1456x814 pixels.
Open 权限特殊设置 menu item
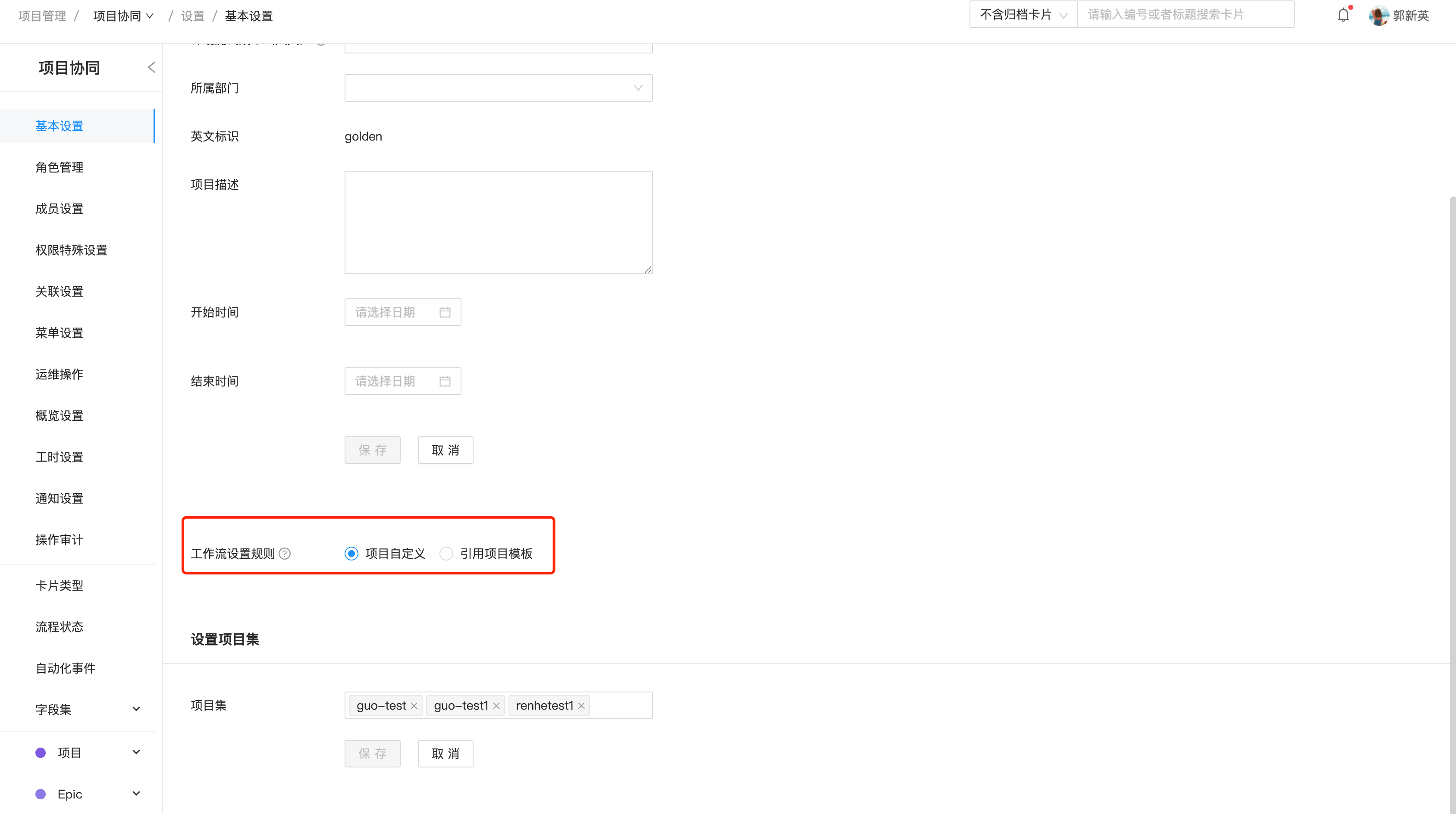[71, 250]
